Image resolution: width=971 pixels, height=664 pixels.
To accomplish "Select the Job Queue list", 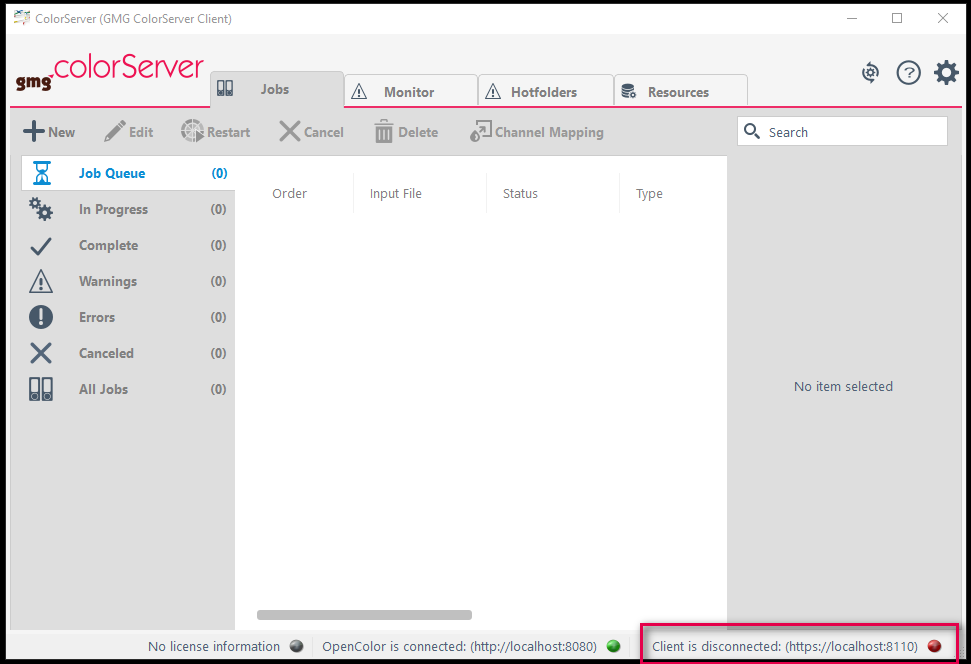I will pos(128,173).
